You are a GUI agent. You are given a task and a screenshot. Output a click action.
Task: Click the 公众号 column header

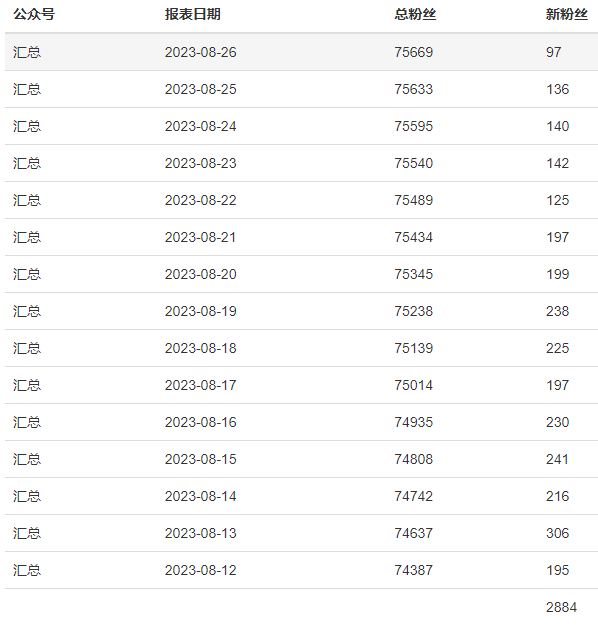[34, 14]
